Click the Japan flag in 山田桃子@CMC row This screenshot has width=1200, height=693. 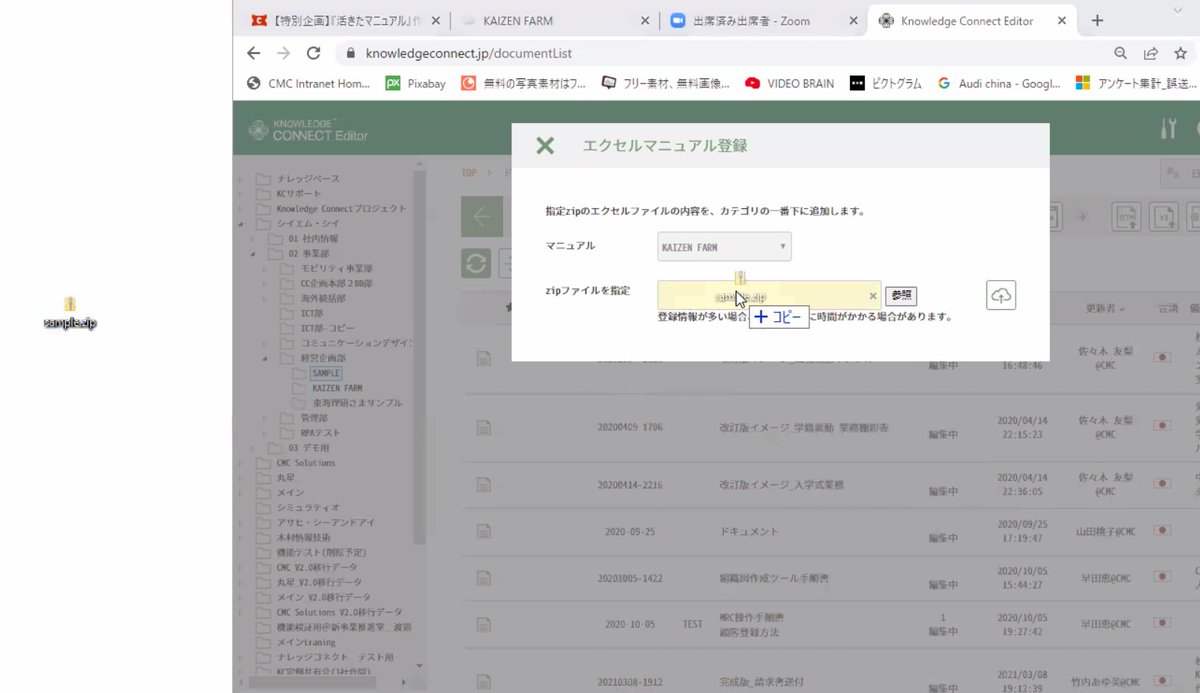click(x=1162, y=533)
